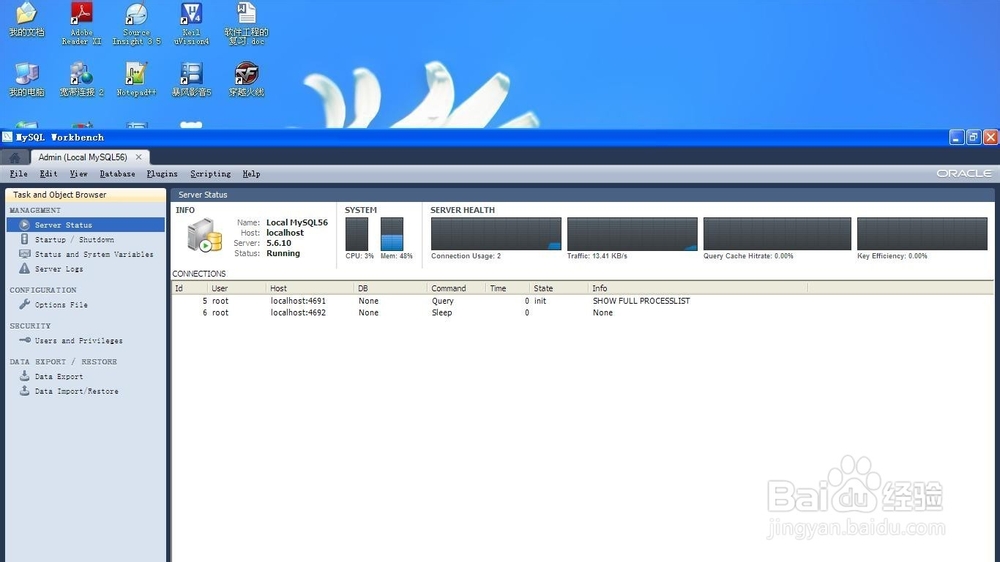Sort connections by the Info column header

697,288
